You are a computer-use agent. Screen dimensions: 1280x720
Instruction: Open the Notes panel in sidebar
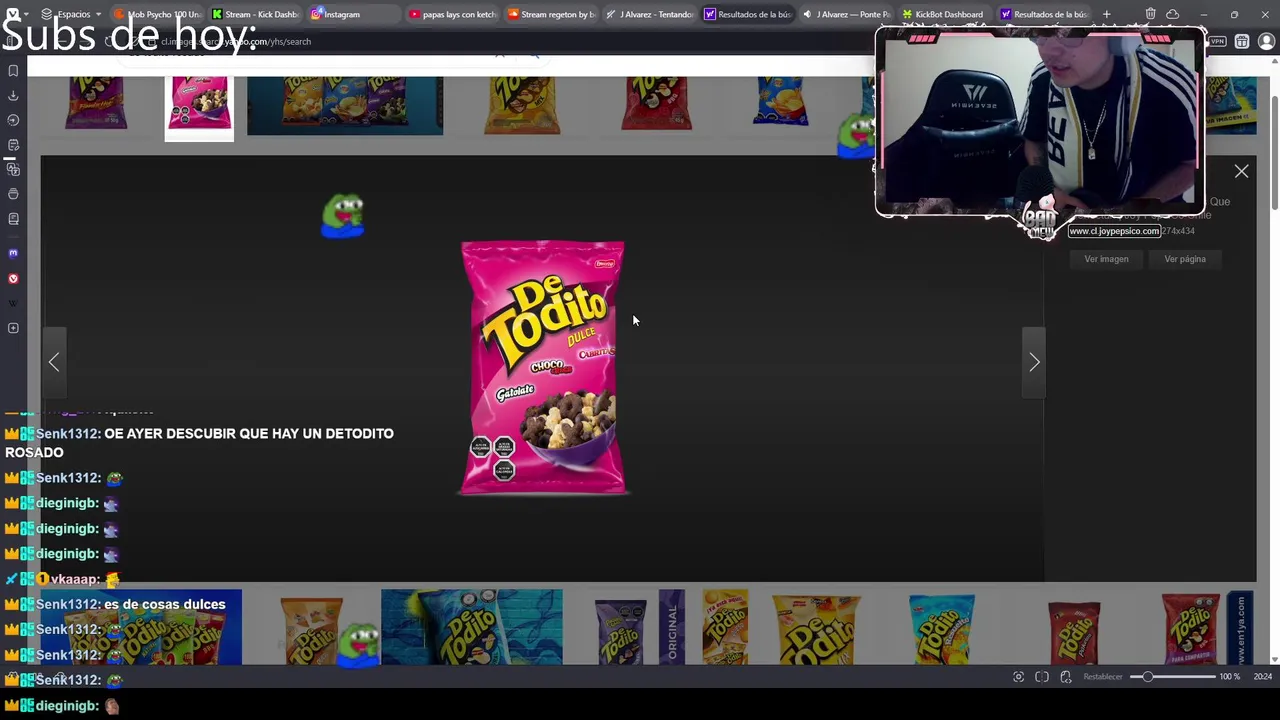pos(13,145)
